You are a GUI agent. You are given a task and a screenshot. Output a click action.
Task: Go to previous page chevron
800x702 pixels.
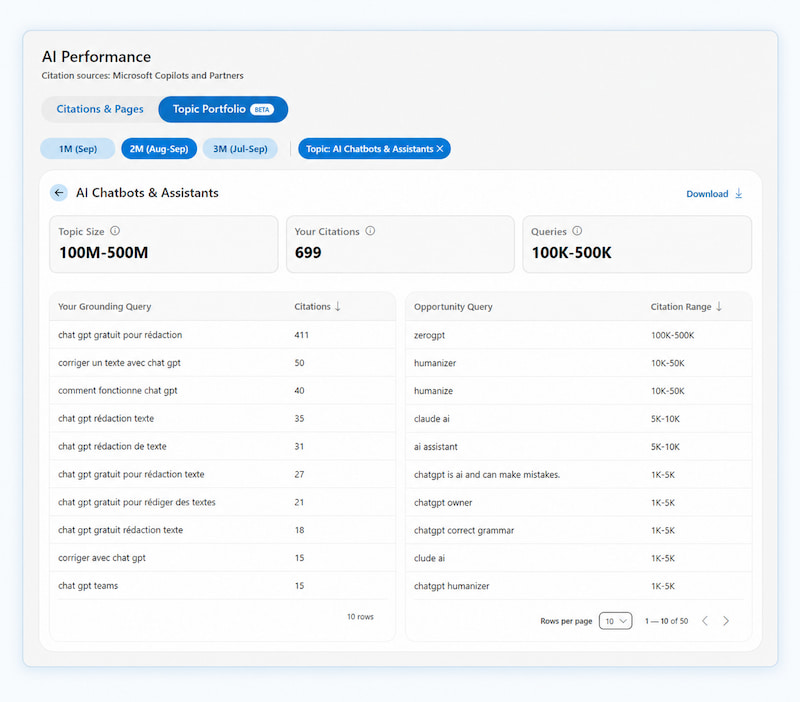pos(705,621)
